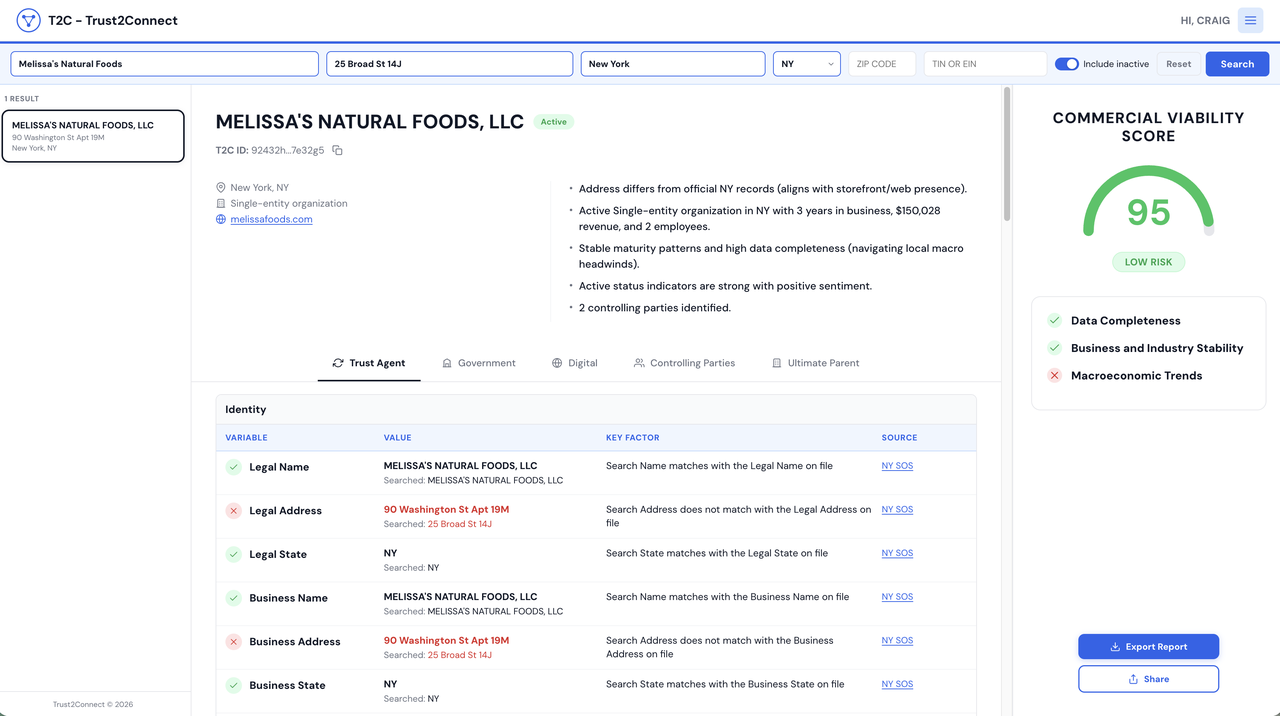The width and height of the screenshot is (1280, 716).
Task: Click the VALUE column header
Action: coord(397,438)
